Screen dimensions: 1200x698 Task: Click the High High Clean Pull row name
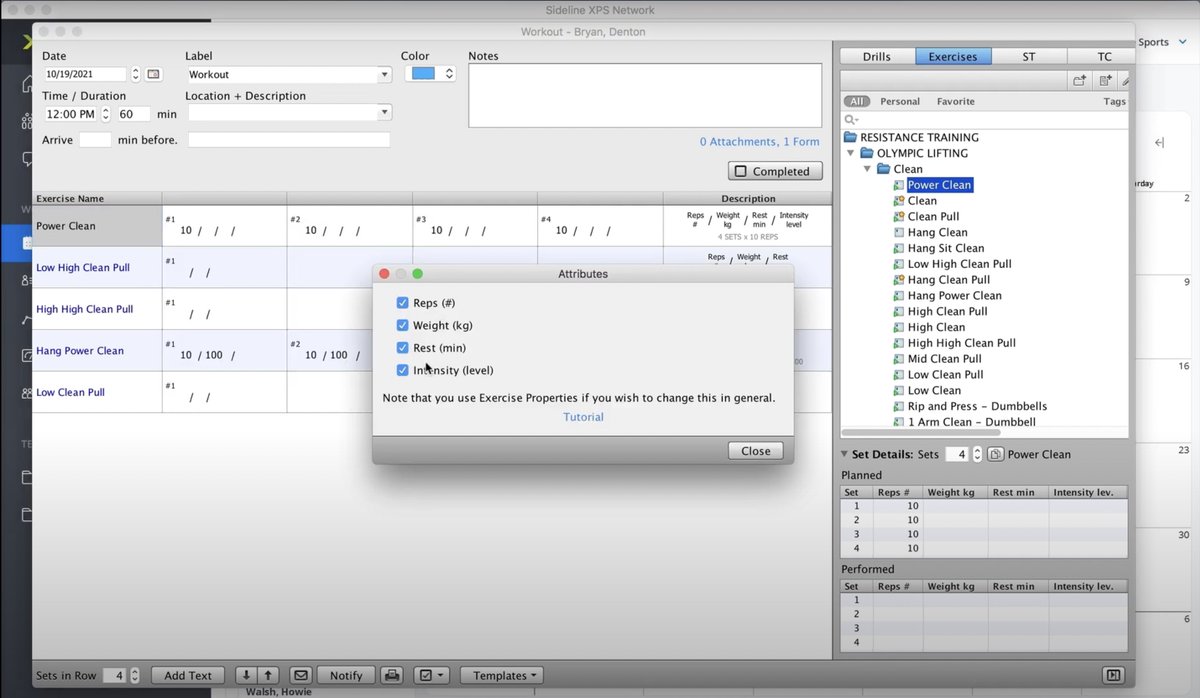pos(85,309)
